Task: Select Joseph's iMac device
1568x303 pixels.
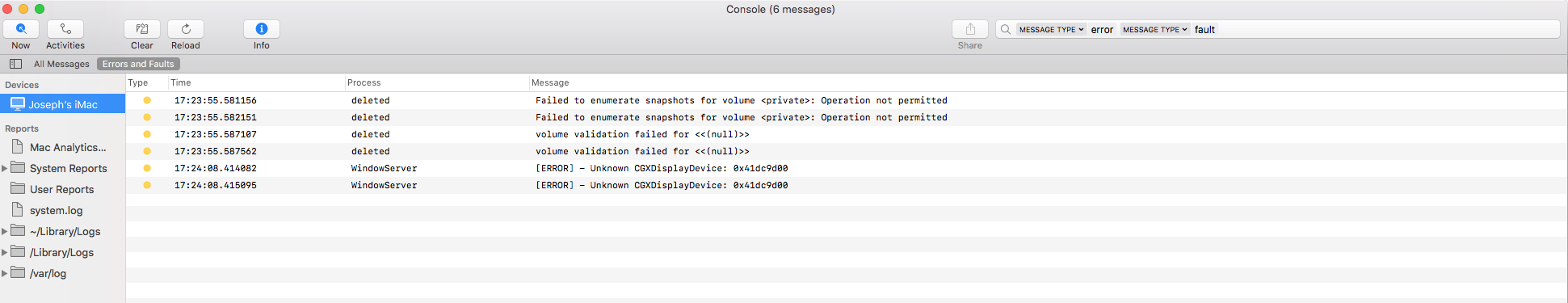Action: 63,104
